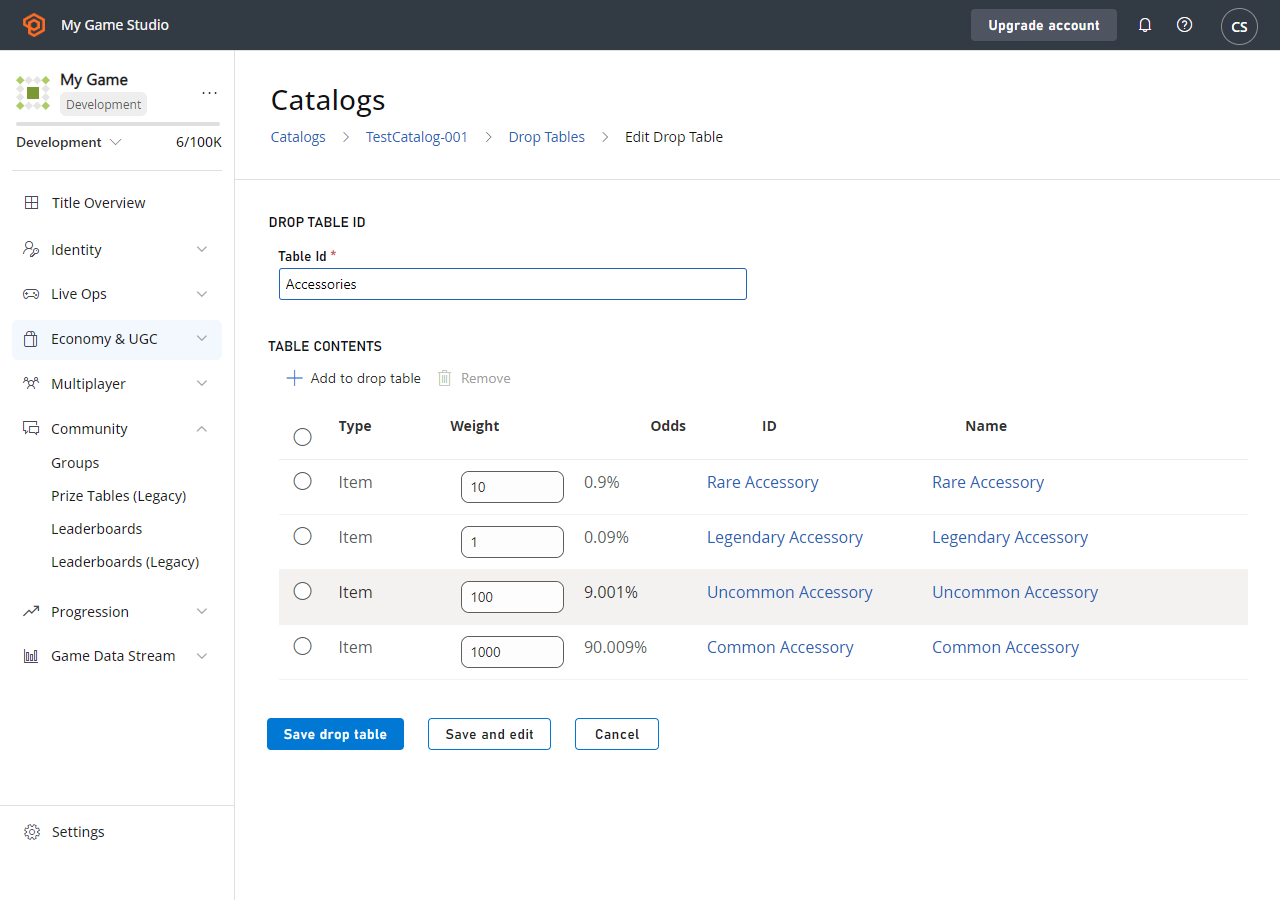Open Groups under Community
1280x900 pixels.
click(75, 463)
